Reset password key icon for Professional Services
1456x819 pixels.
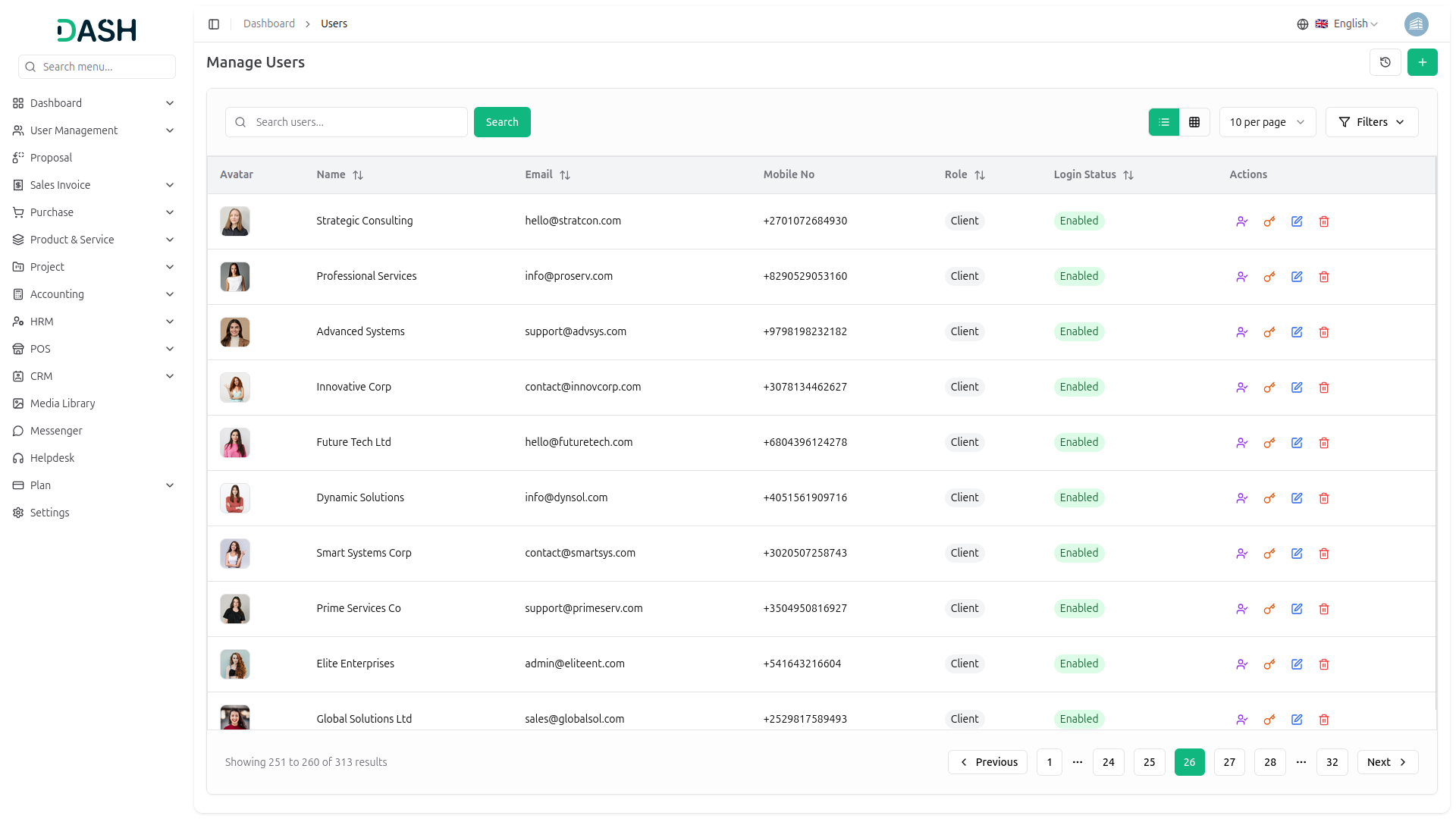[x=1269, y=277]
